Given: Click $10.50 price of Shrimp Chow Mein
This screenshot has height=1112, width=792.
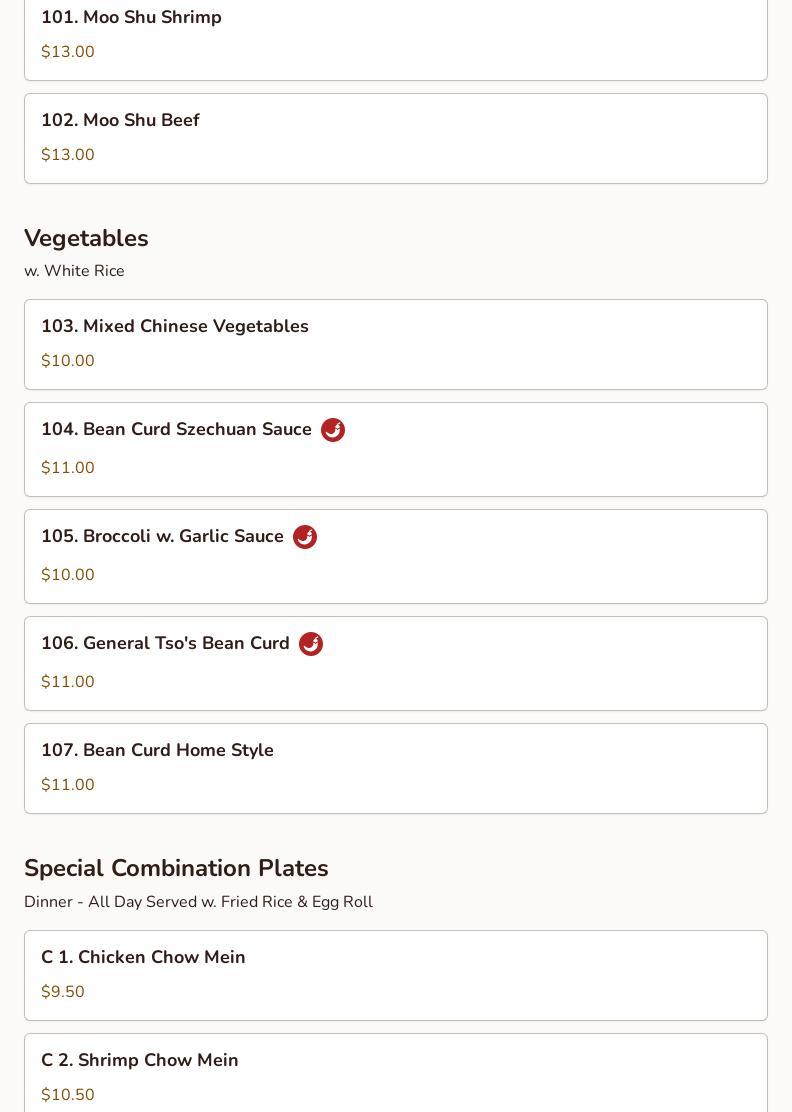Looking at the screenshot, I should [x=68, y=1094].
